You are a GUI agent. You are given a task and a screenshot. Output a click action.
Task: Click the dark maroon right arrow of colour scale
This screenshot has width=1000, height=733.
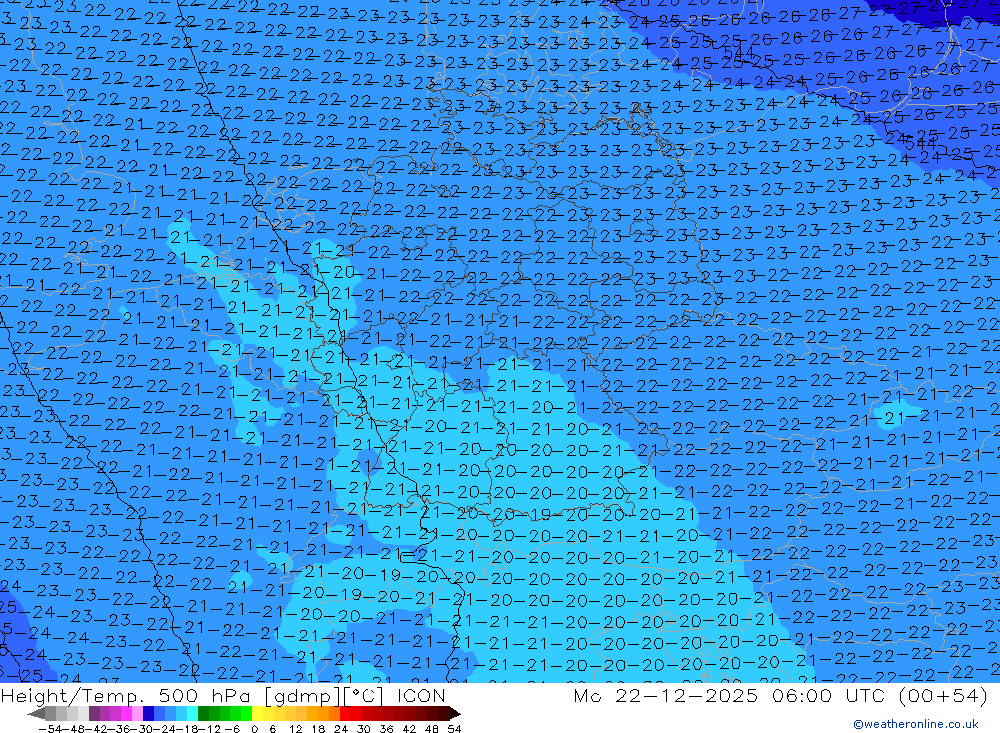[455, 714]
